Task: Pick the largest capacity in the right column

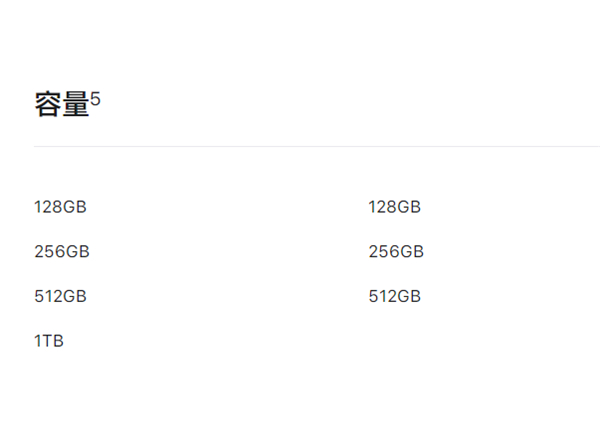Action: click(395, 296)
